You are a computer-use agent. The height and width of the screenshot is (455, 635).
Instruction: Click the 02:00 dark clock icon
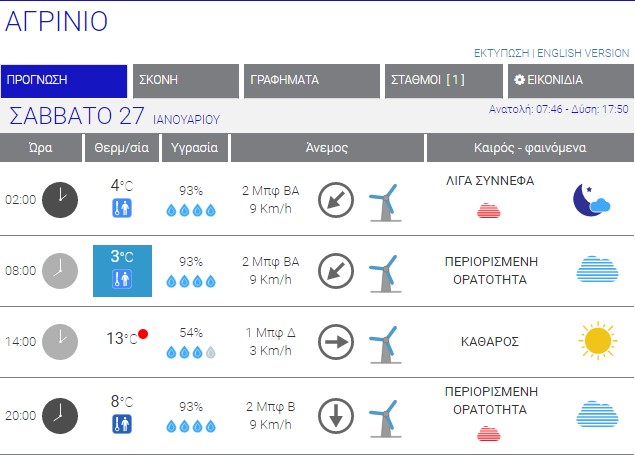click(59, 199)
